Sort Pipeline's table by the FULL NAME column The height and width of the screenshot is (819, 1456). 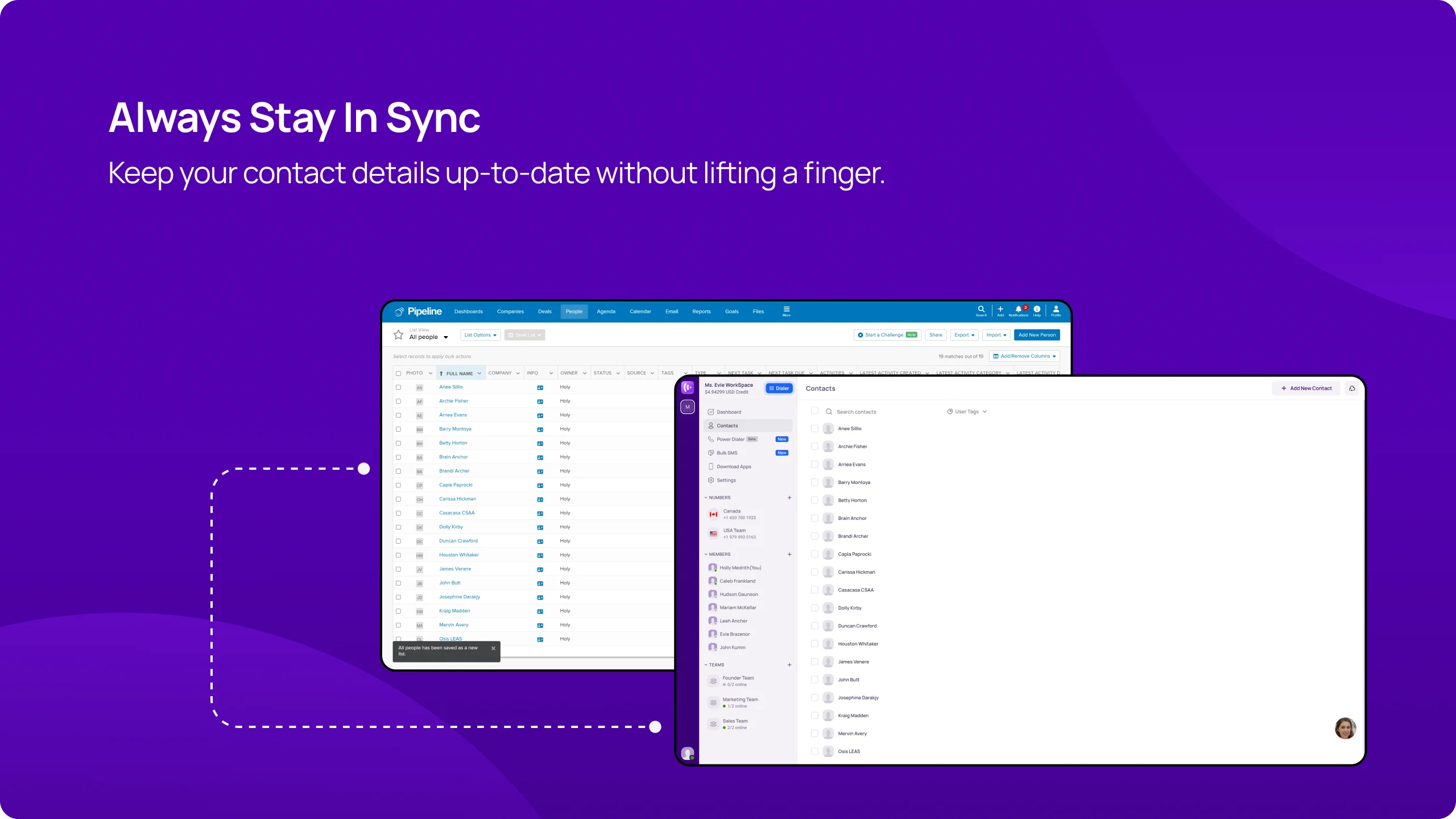click(460, 374)
